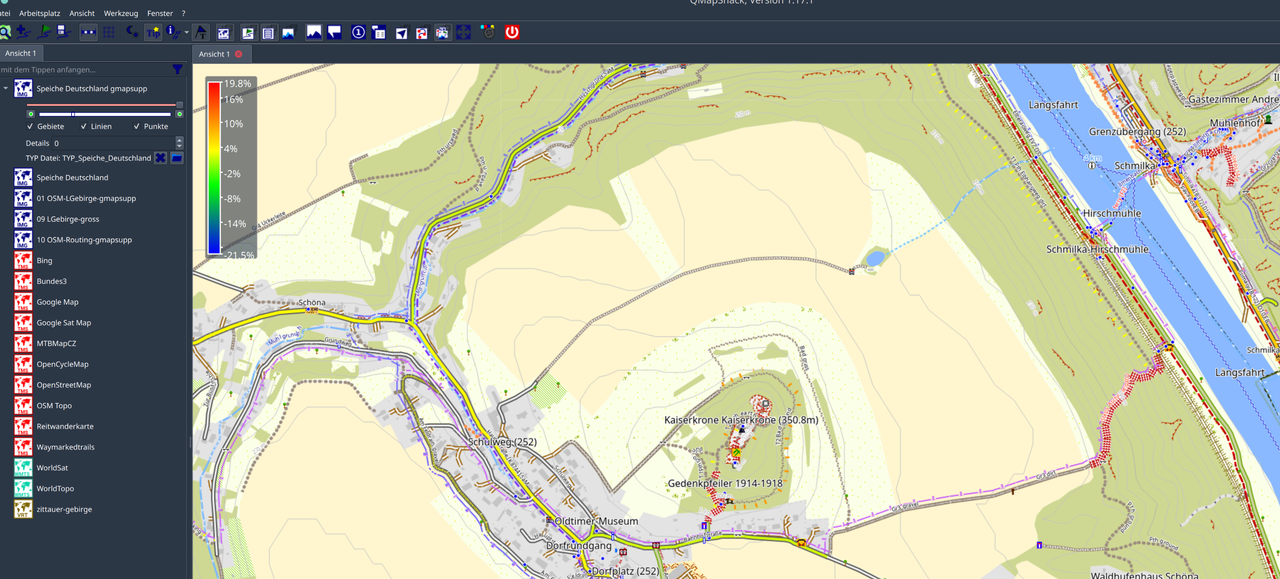Click the red power quit icon
This screenshot has height=579, width=1280.
tap(512, 32)
